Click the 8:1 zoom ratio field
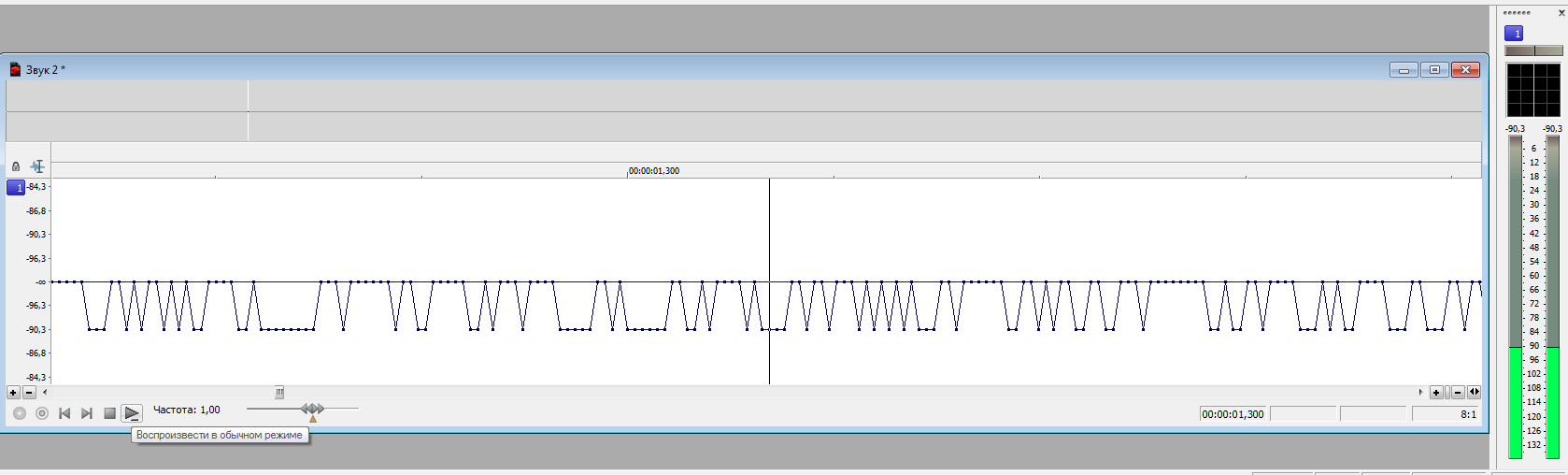This screenshot has height=475, width=1568. tap(1445, 414)
